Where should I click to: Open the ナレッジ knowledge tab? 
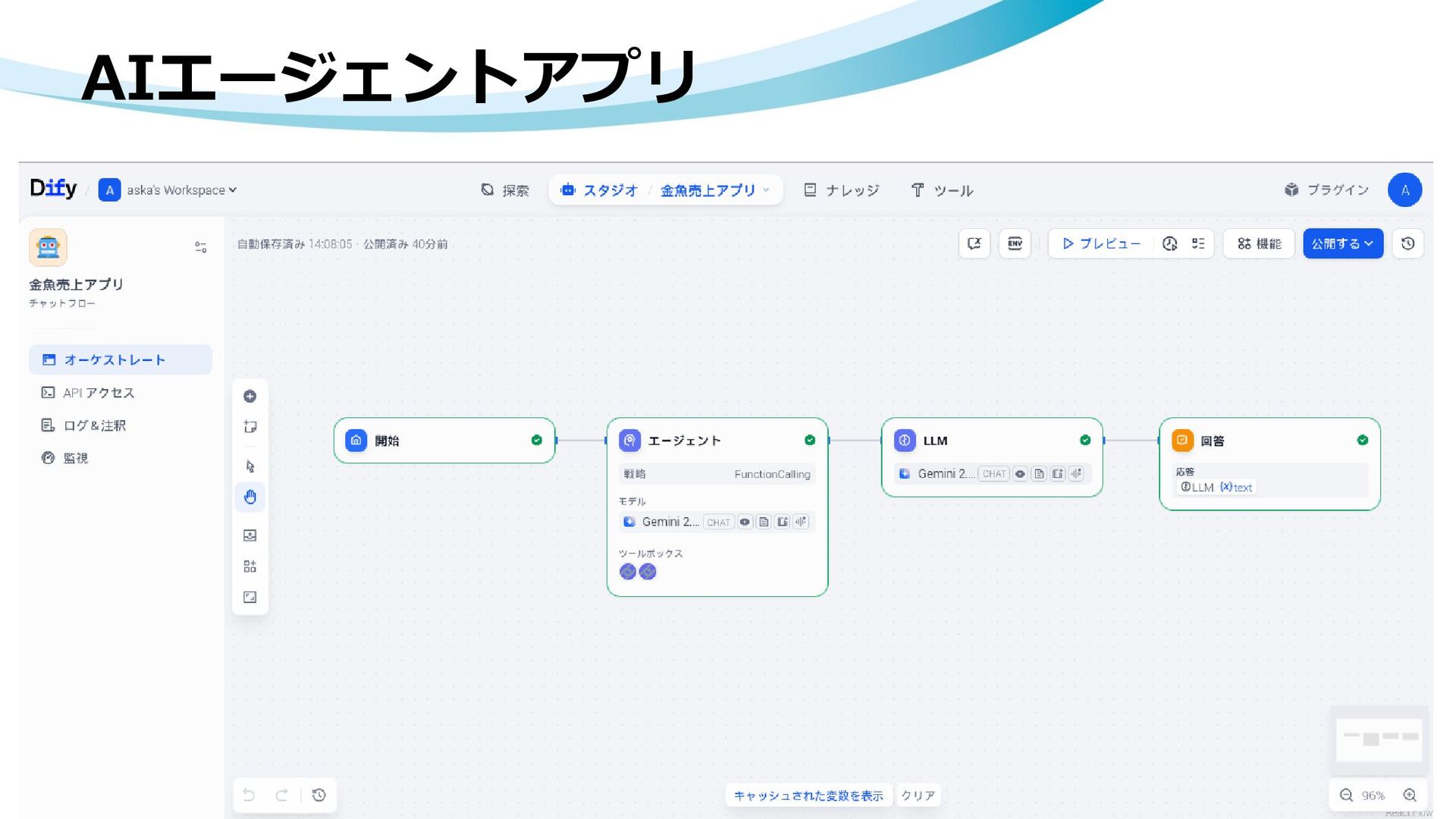tap(841, 190)
